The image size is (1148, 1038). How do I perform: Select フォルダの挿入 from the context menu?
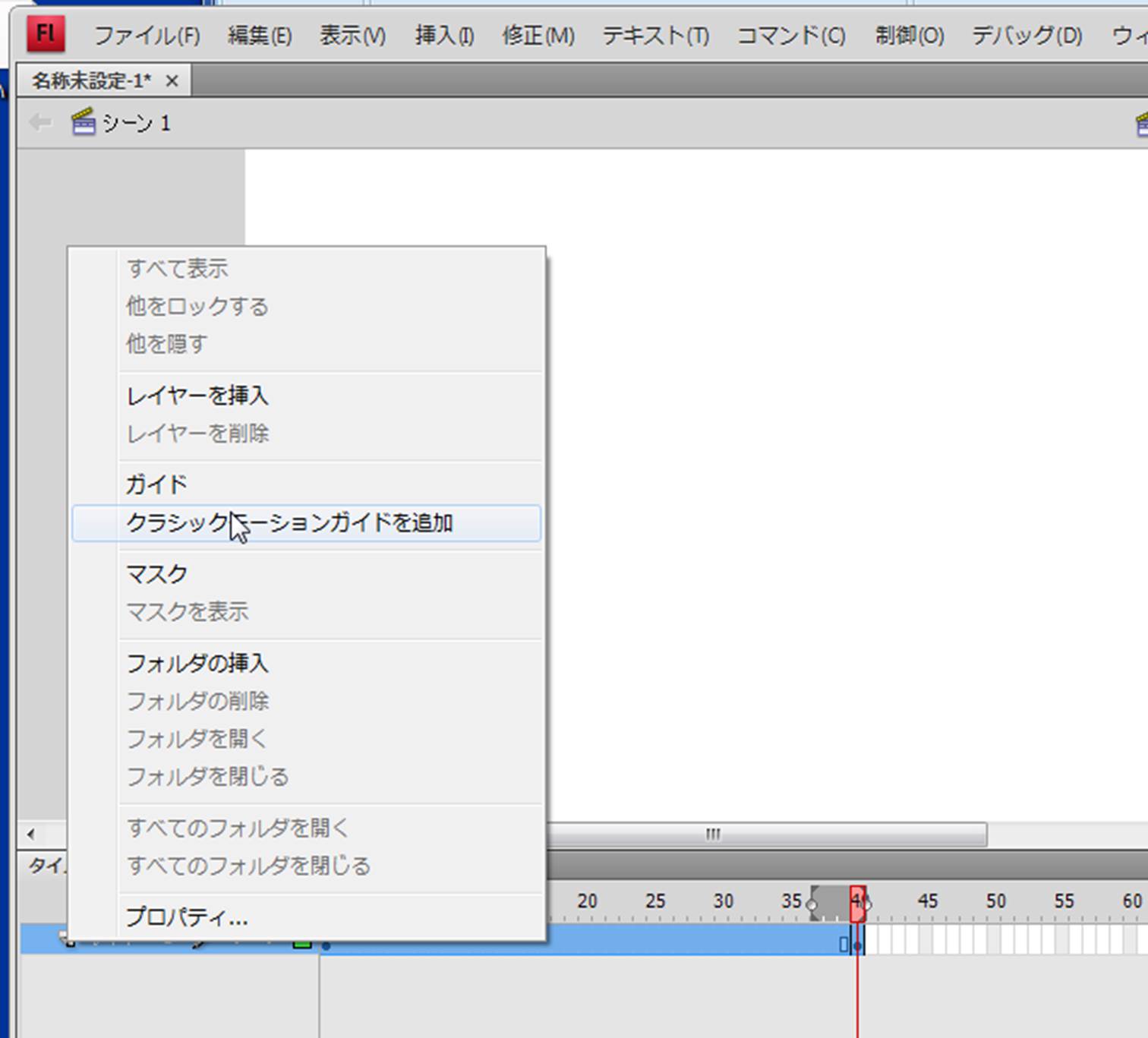[x=197, y=664]
